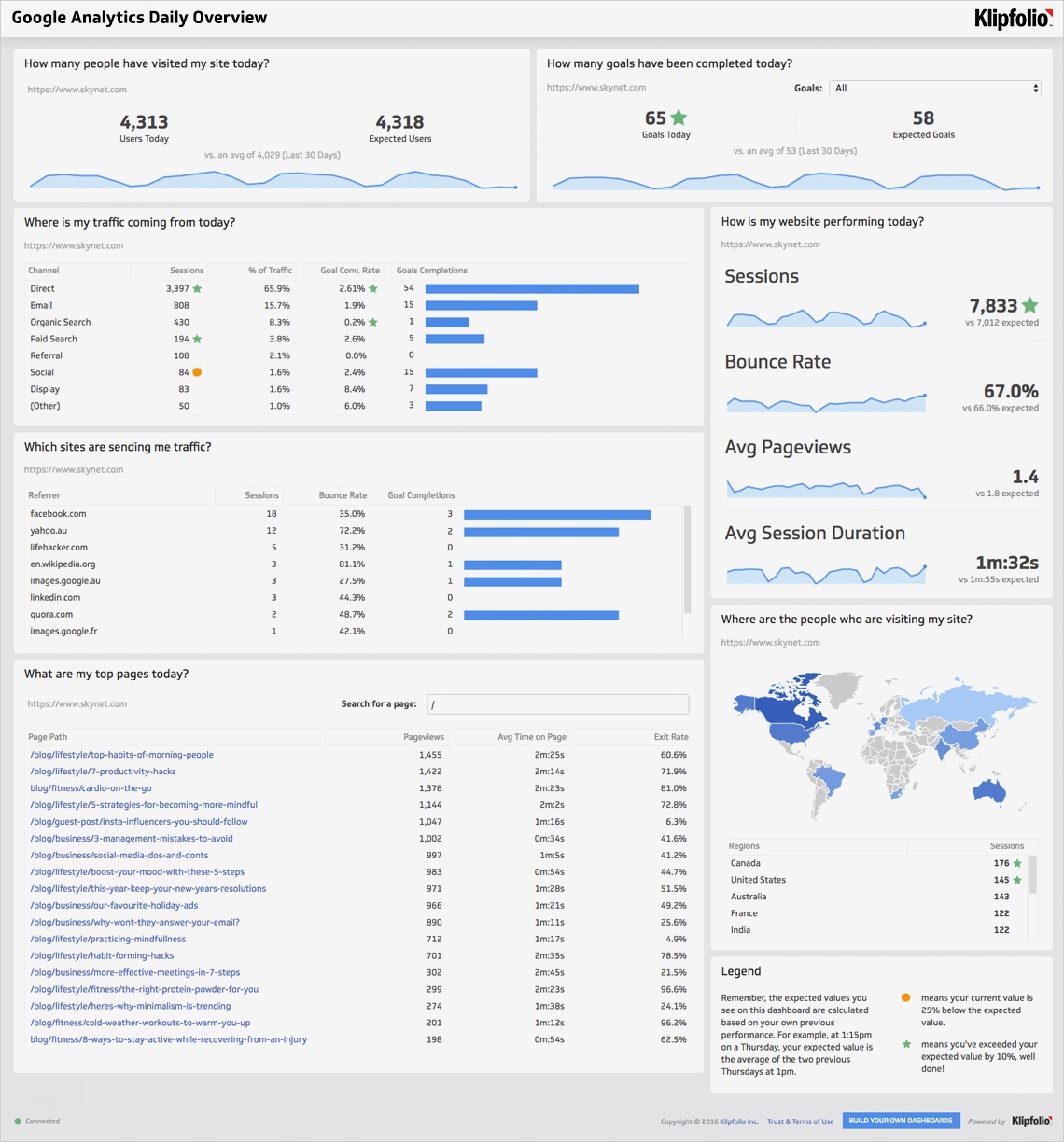
Task: Click the green star beside Paid Search sessions
Action: point(198,339)
